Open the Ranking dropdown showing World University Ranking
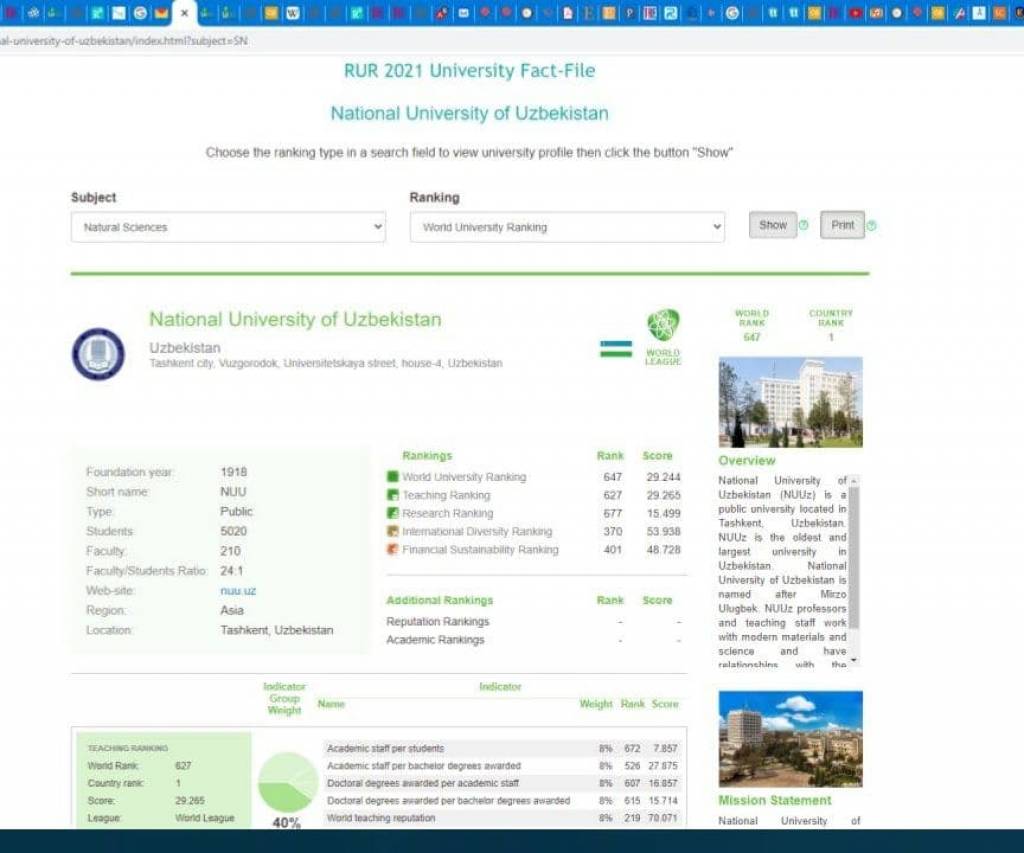 [567, 227]
